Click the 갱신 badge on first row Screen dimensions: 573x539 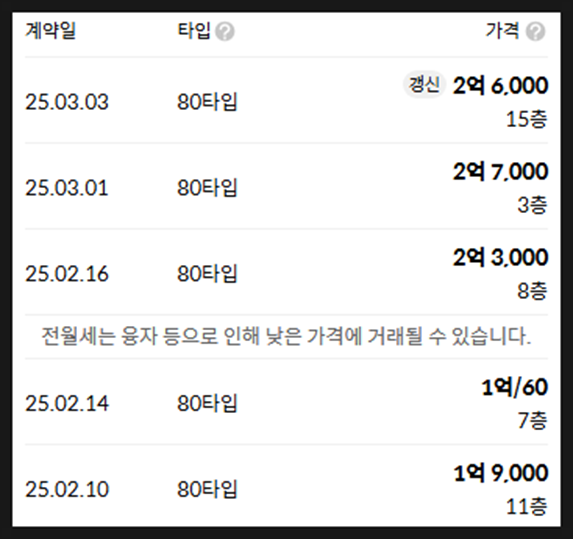coord(424,85)
